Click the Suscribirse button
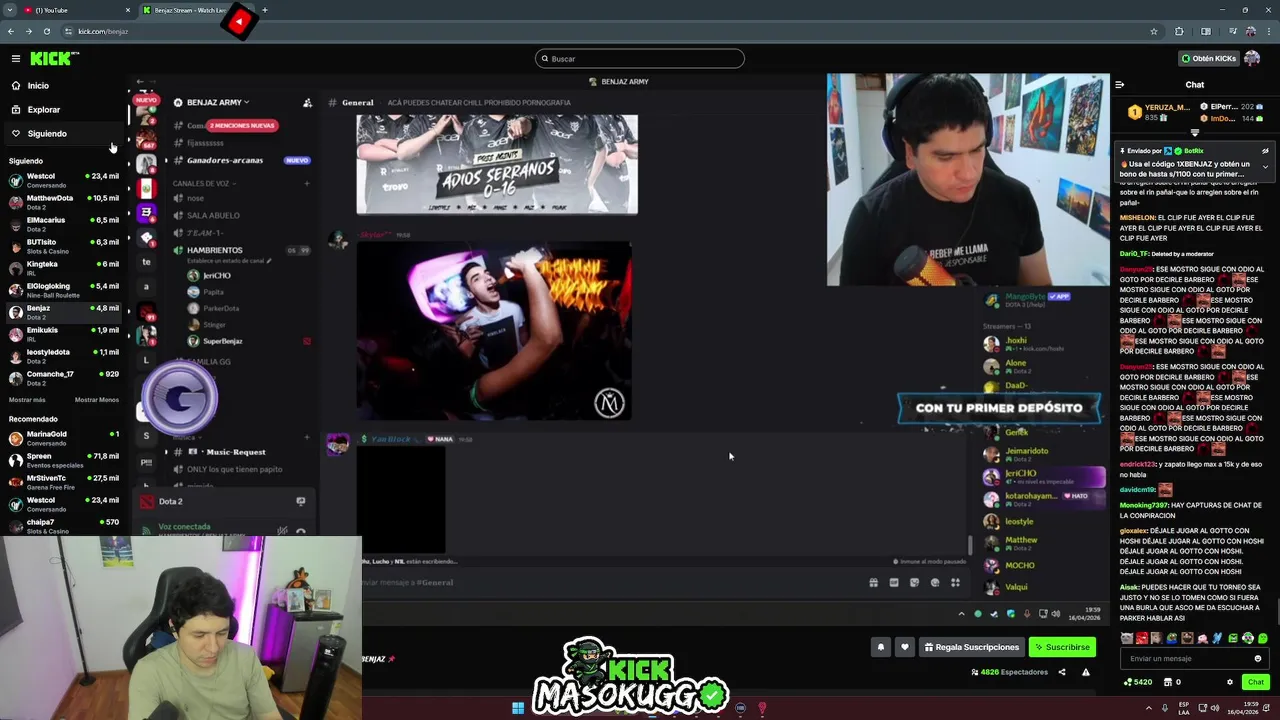This screenshot has height=720, width=1280. pos(1062,647)
